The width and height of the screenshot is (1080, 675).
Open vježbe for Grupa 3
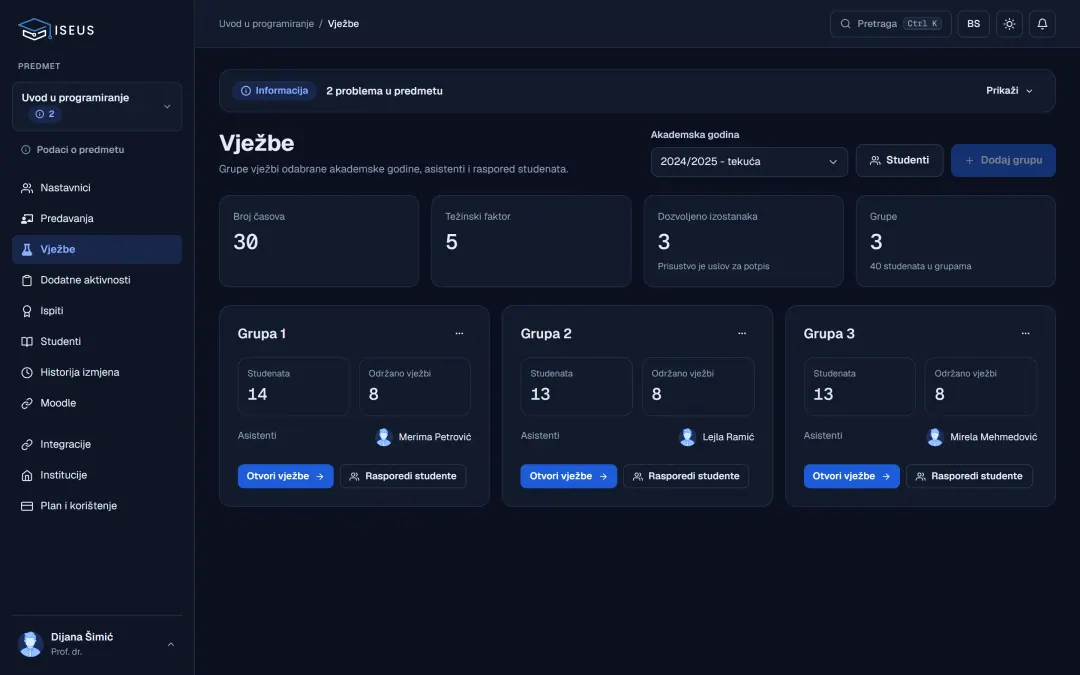851,476
